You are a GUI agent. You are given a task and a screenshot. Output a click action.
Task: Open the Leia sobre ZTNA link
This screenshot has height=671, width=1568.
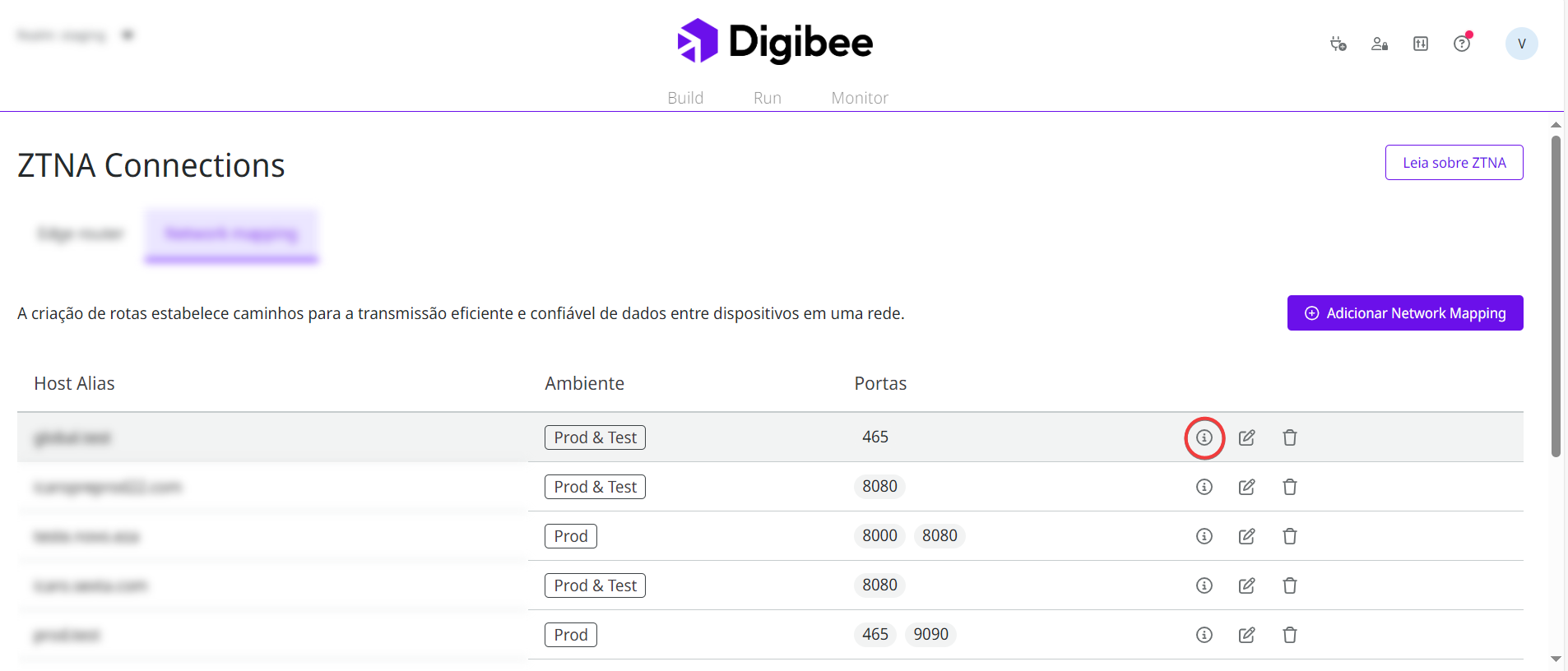pyautogui.click(x=1454, y=163)
